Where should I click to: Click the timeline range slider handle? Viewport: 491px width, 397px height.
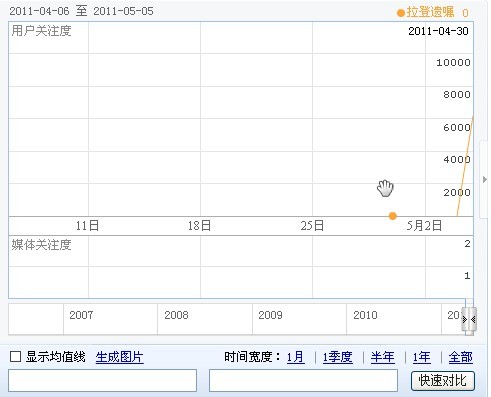point(469,319)
